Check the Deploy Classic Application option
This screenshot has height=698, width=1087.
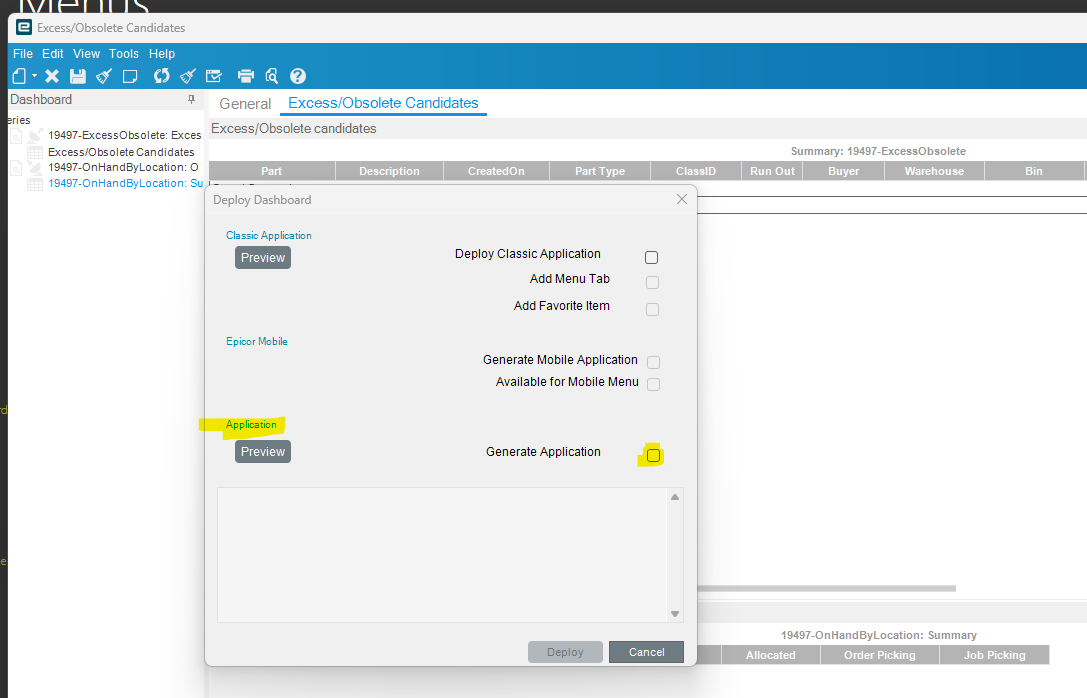point(651,257)
